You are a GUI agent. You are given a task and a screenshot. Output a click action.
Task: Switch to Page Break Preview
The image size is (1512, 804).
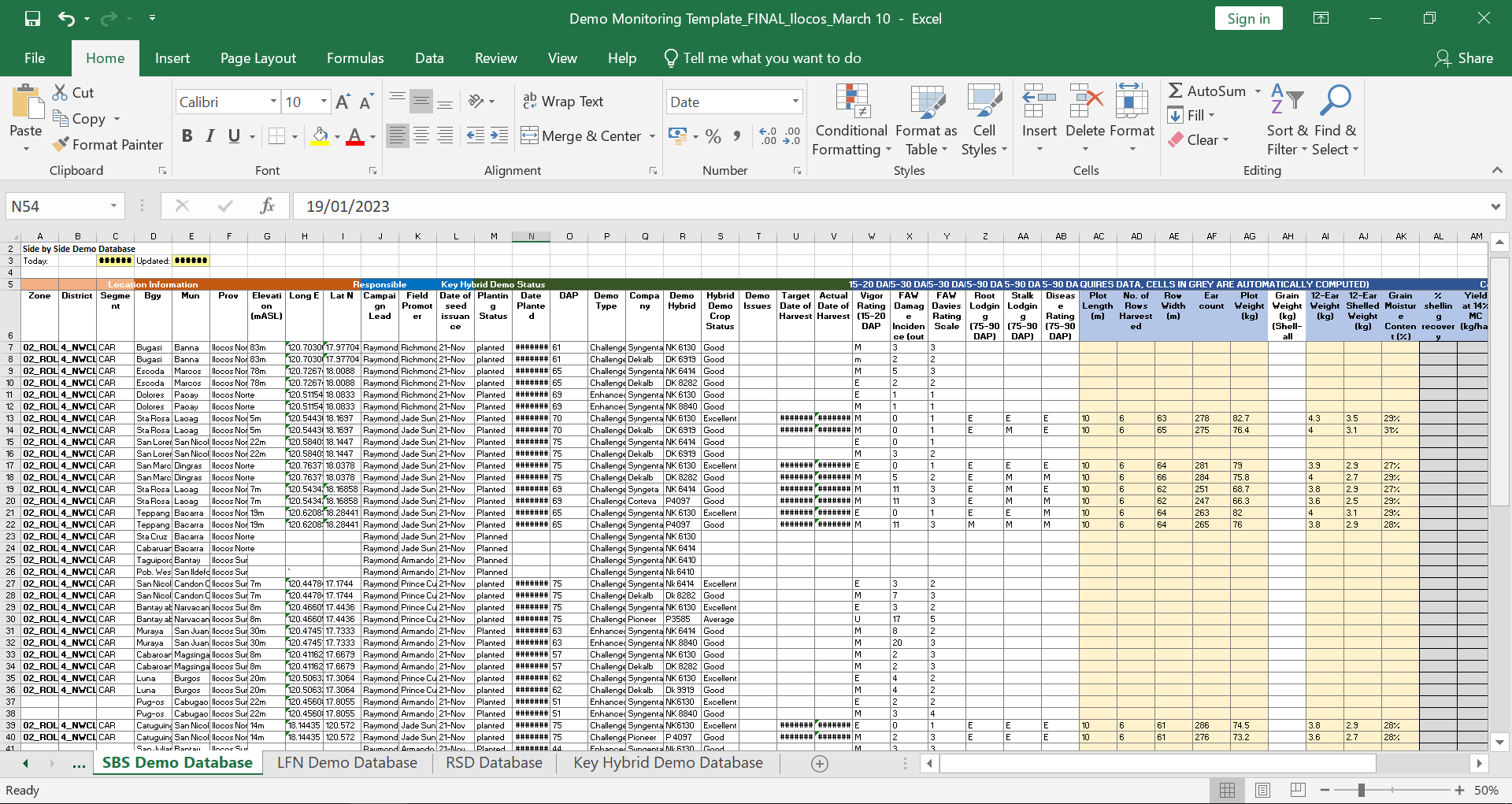point(1298,790)
